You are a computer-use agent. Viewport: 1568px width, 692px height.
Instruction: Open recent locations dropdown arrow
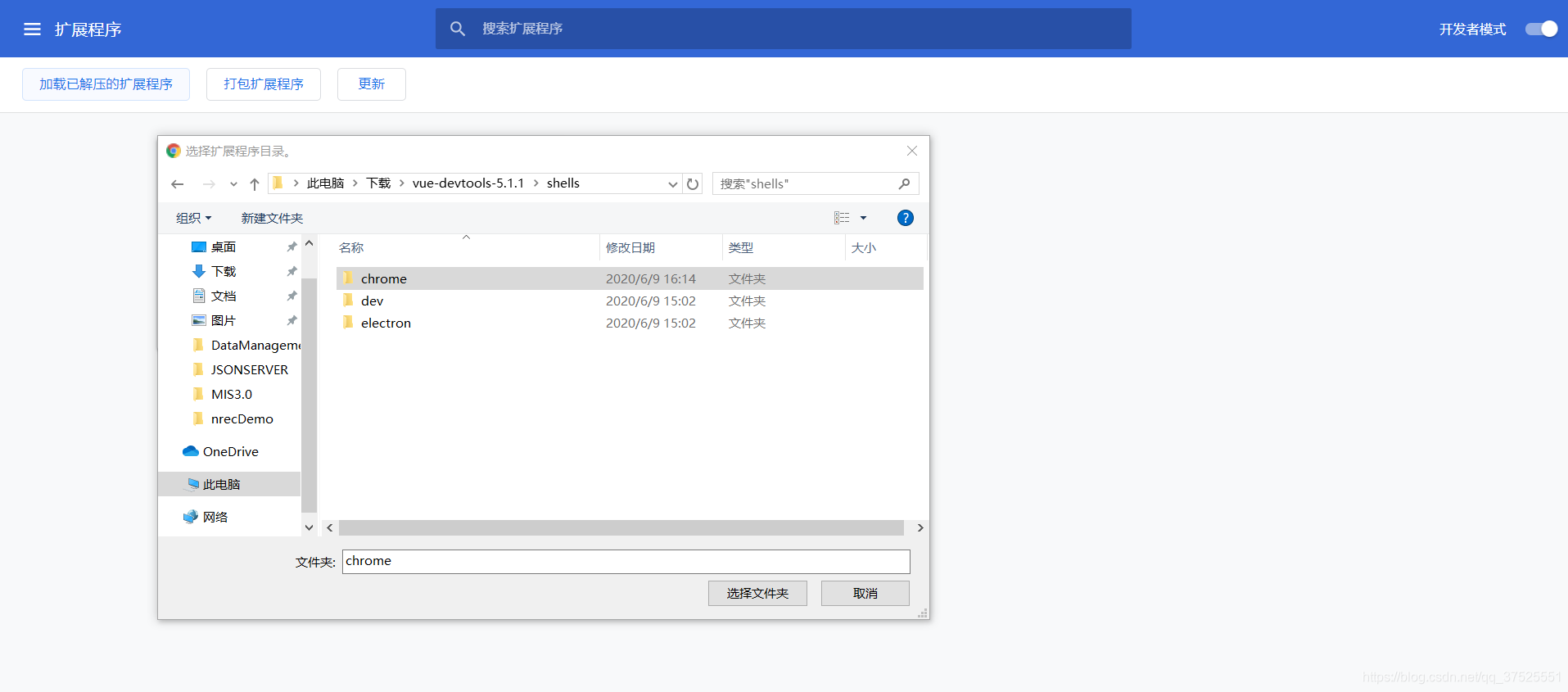point(234,184)
